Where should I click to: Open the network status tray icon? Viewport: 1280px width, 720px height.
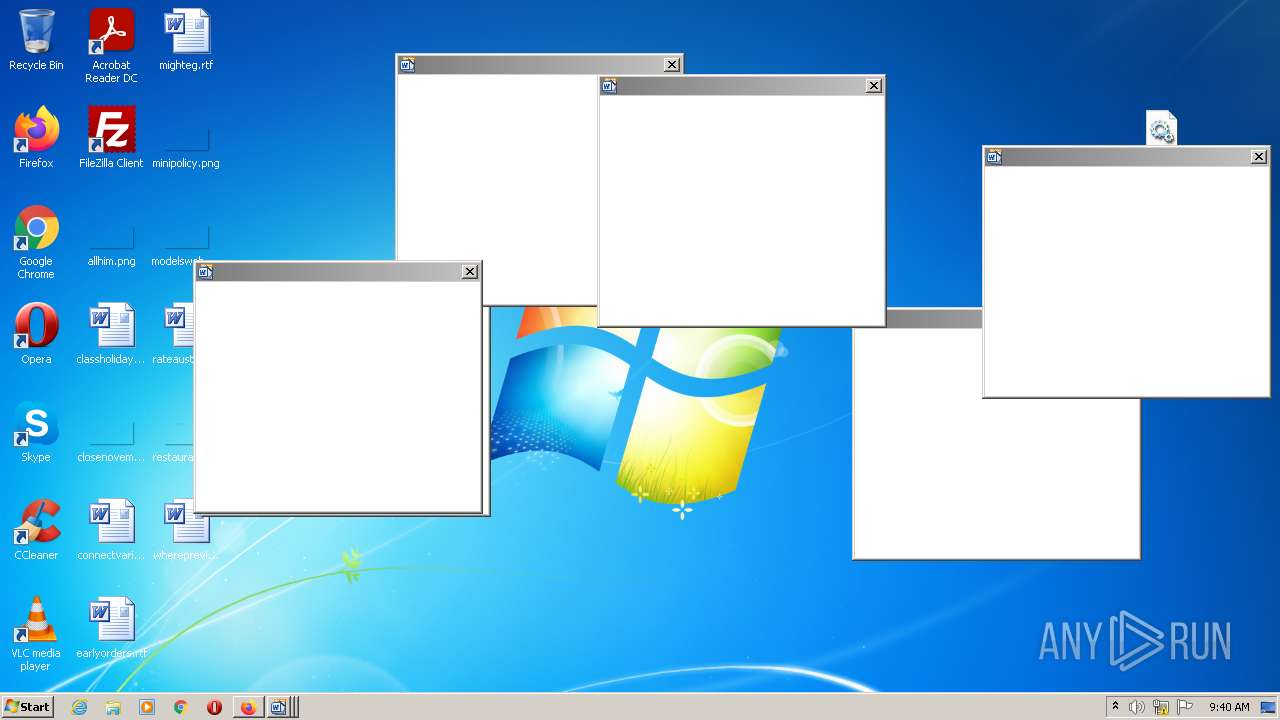pos(1161,707)
